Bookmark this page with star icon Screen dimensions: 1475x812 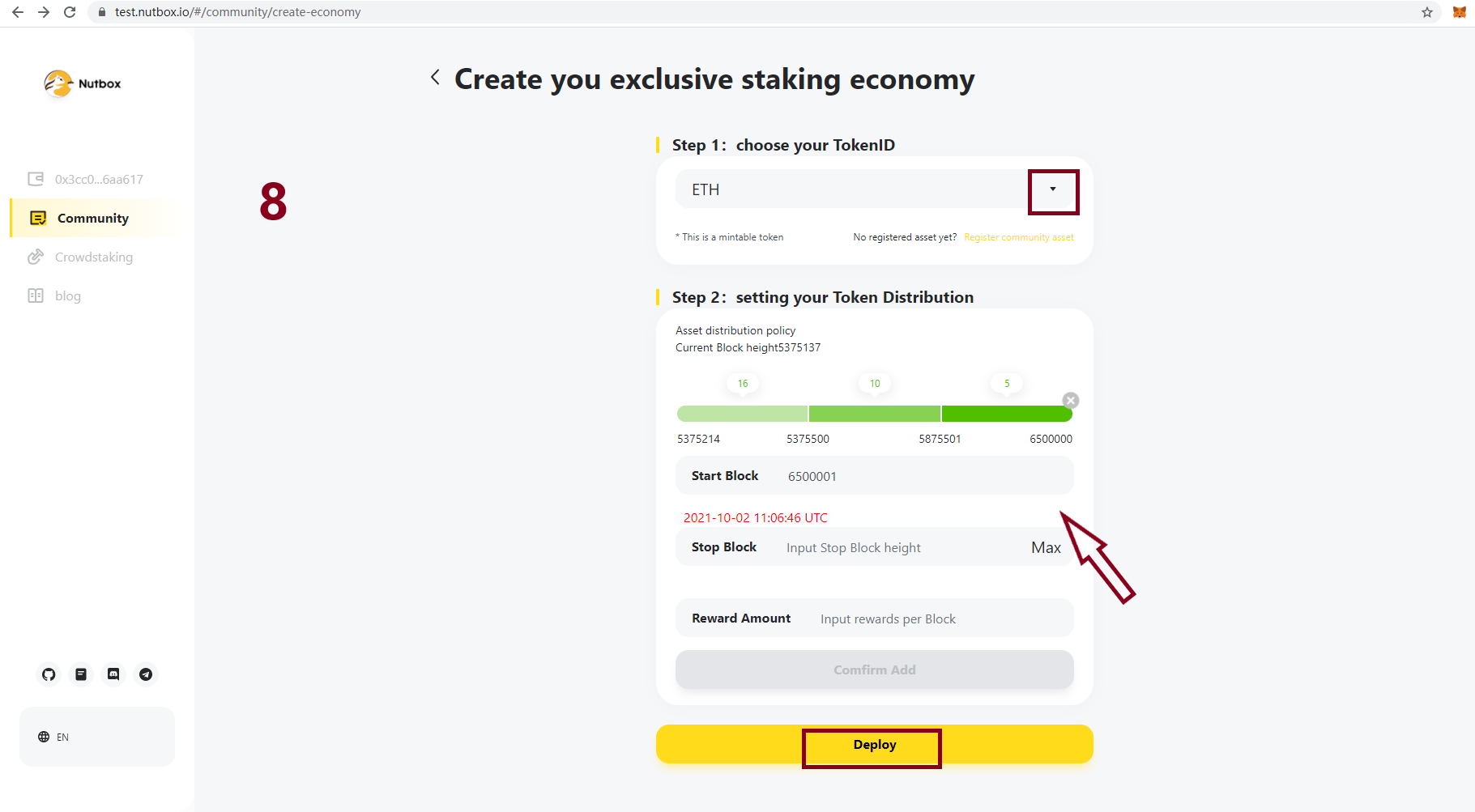(1427, 12)
